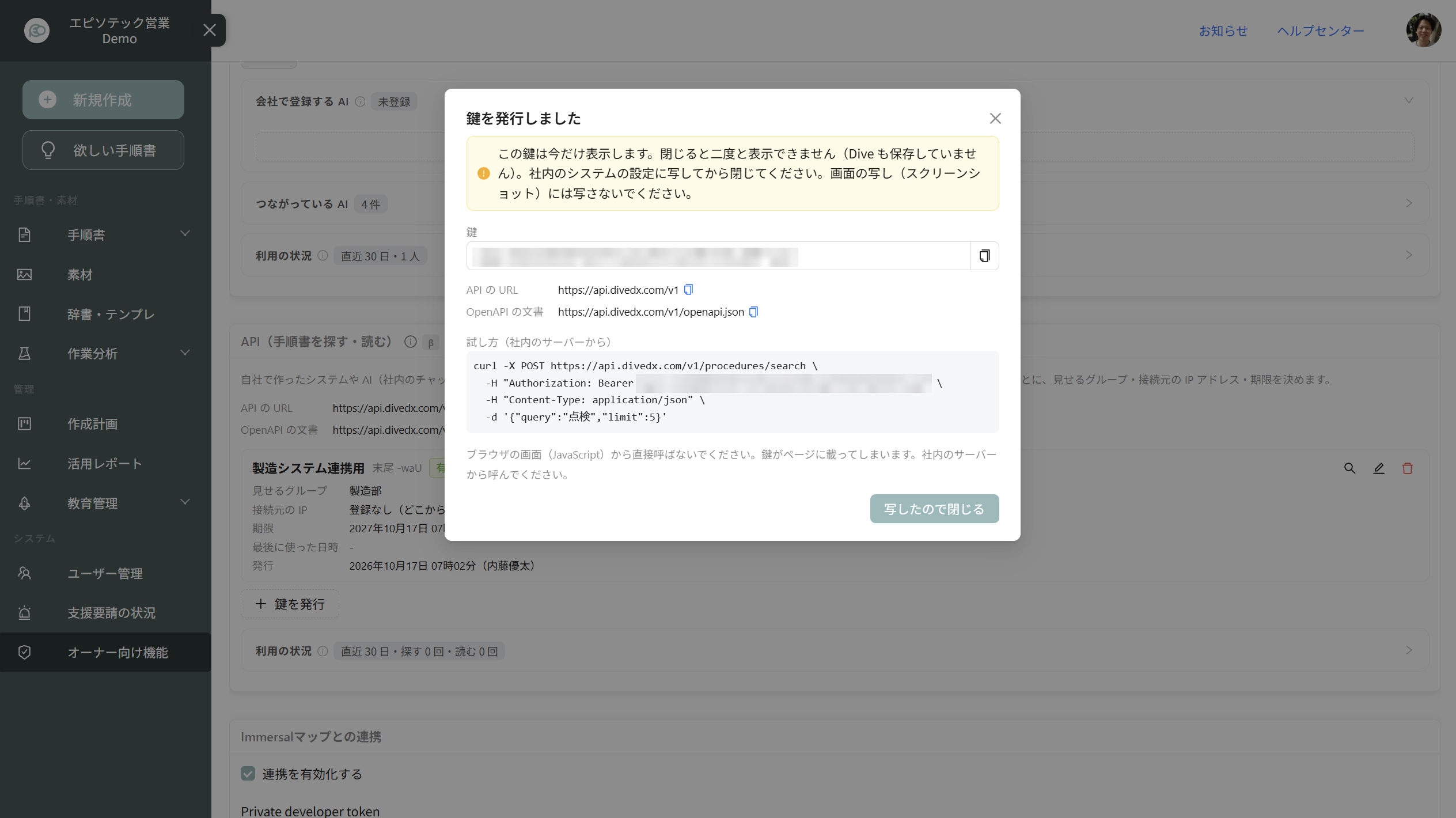This screenshot has width=1456, height=818.
Task: Click the 欲しい手順書 lightbulb icon
Action: [x=48, y=150]
